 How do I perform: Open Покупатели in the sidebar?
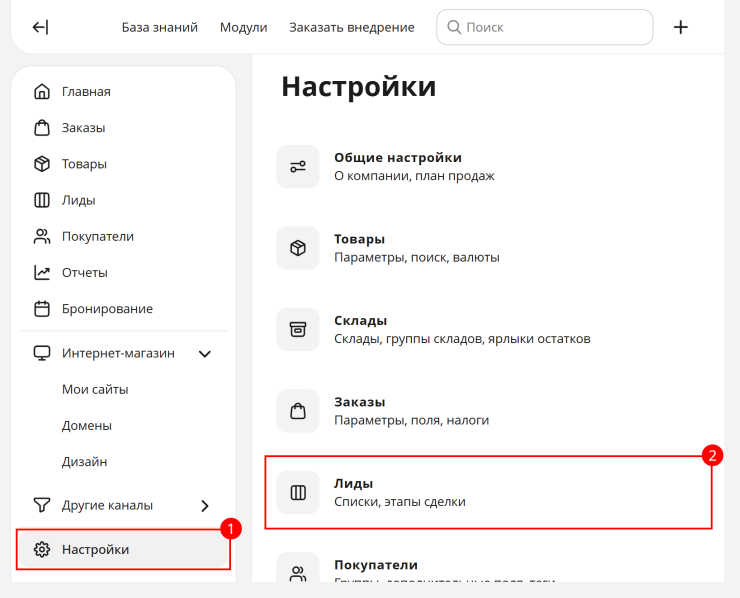[x=98, y=236]
